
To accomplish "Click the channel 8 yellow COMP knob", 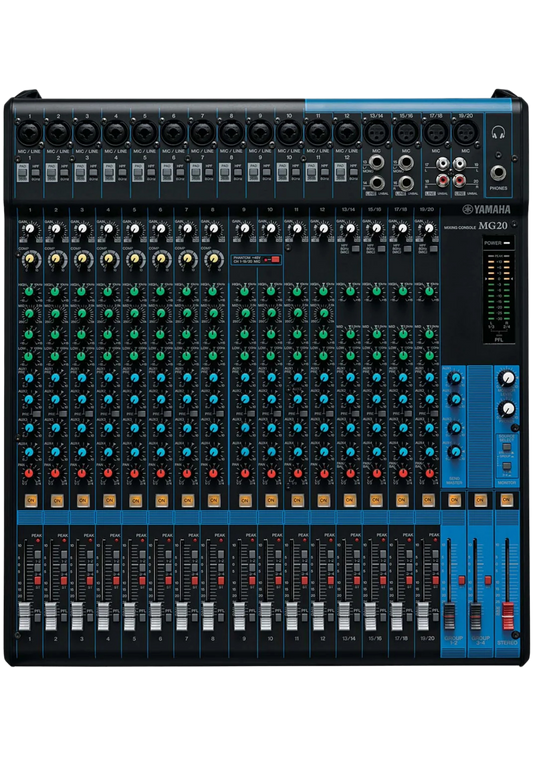I will [x=212, y=260].
